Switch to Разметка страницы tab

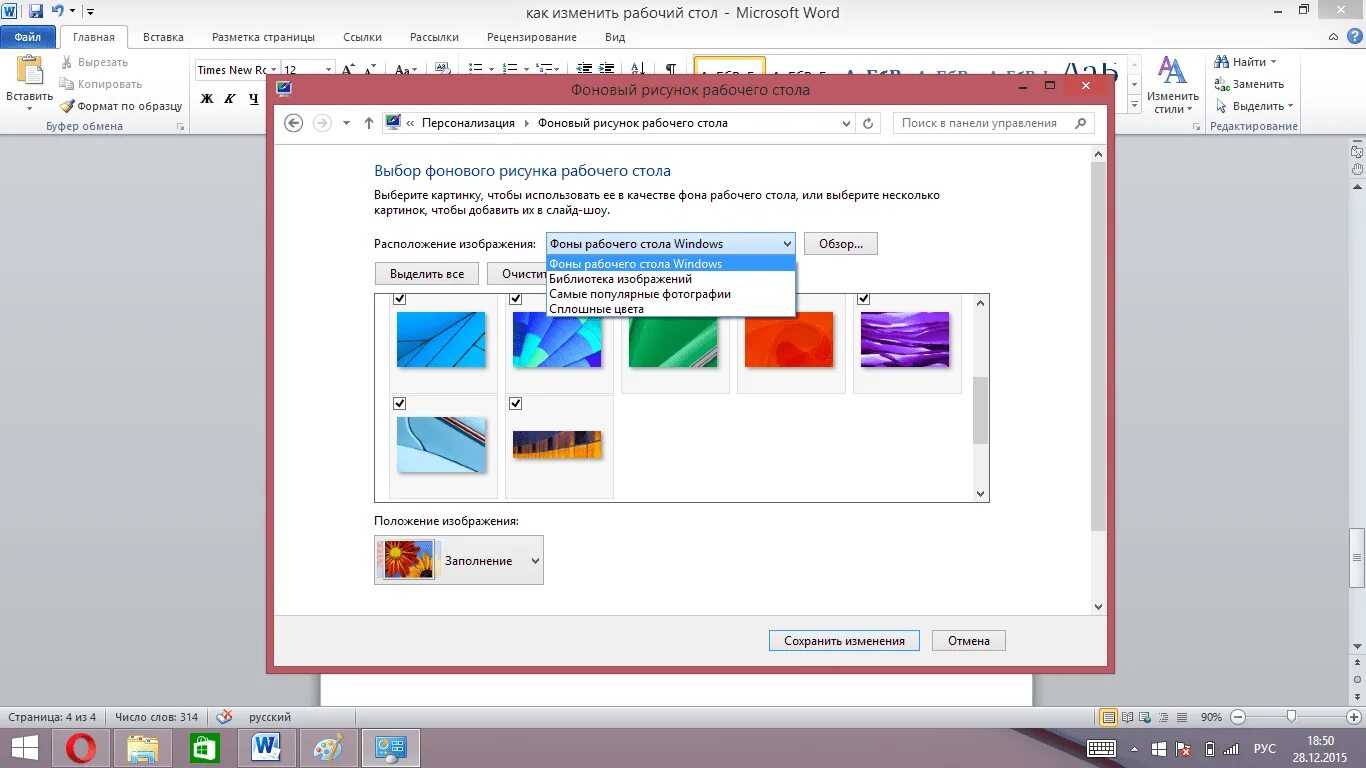(x=263, y=37)
